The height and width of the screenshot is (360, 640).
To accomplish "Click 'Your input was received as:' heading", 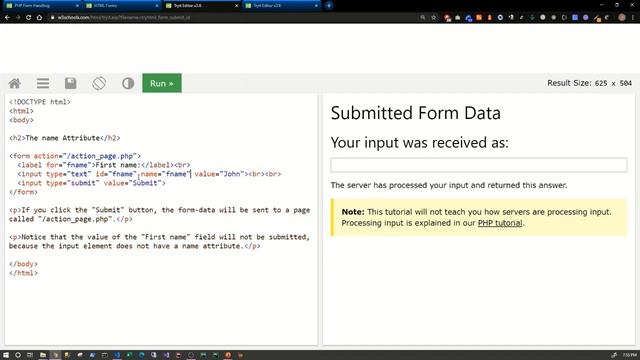I will (420, 142).
